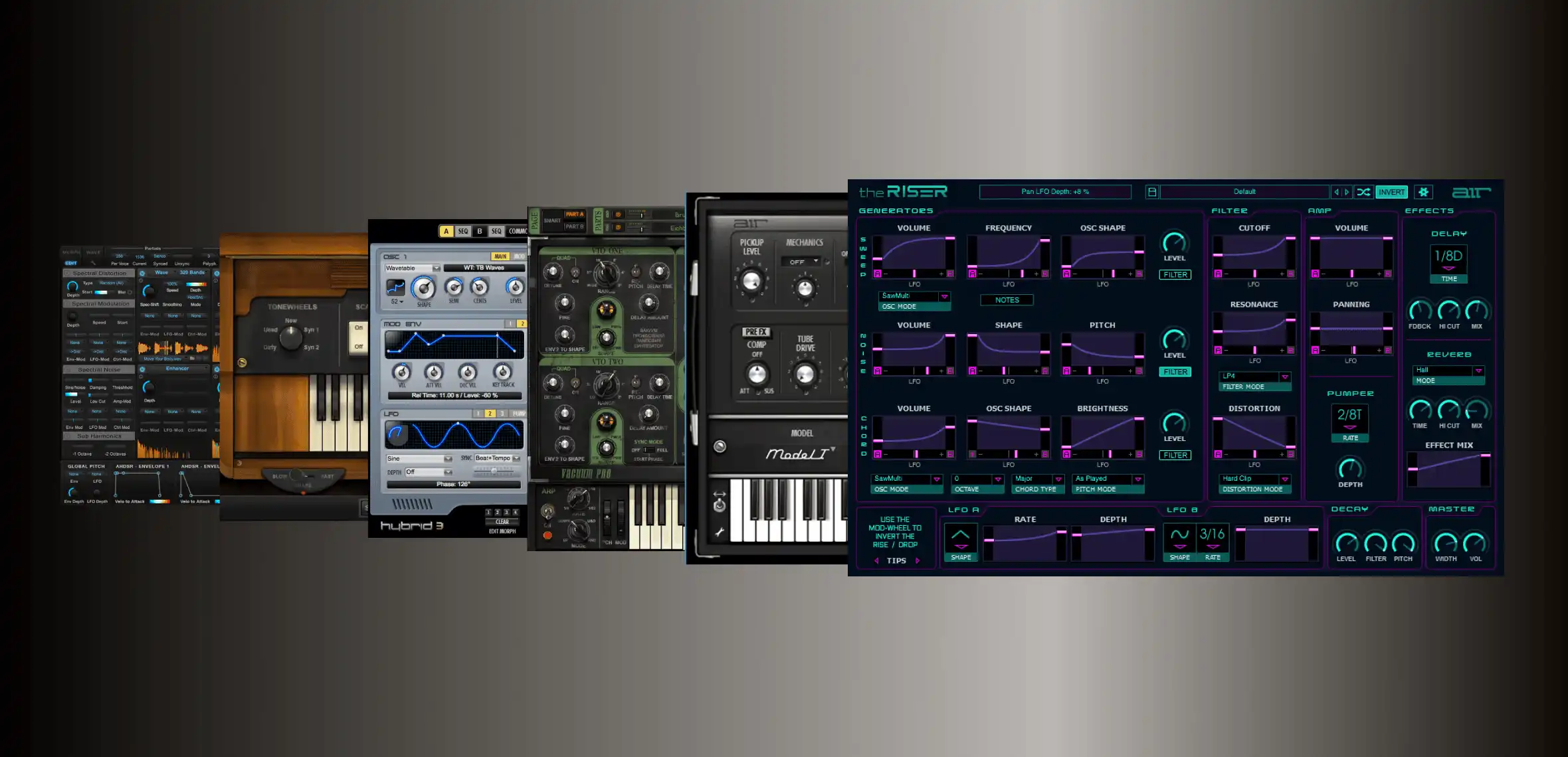Expand the Hard Clip distortion mode dropdown
The width and height of the screenshot is (1568, 757).
pos(1285,479)
